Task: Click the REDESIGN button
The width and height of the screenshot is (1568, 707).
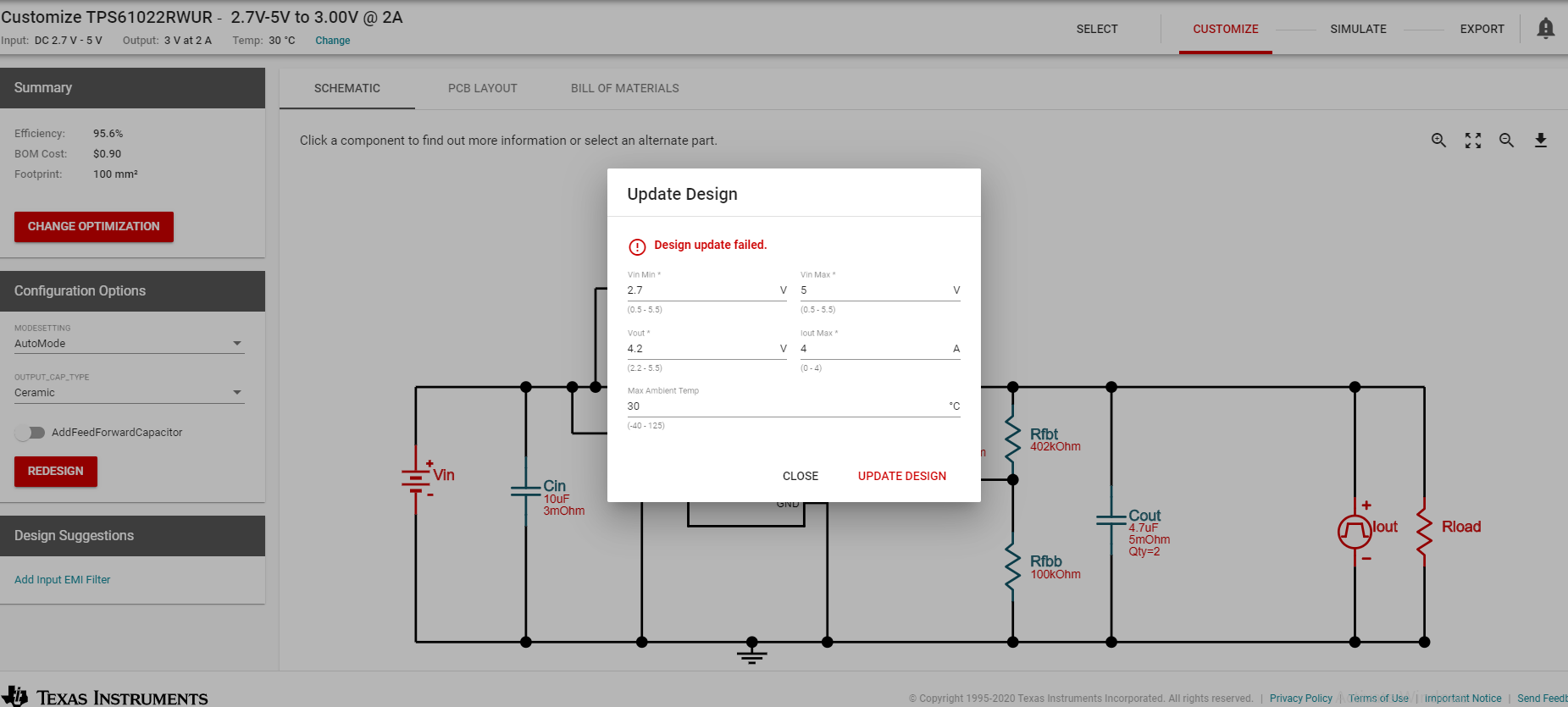Action: 56,472
